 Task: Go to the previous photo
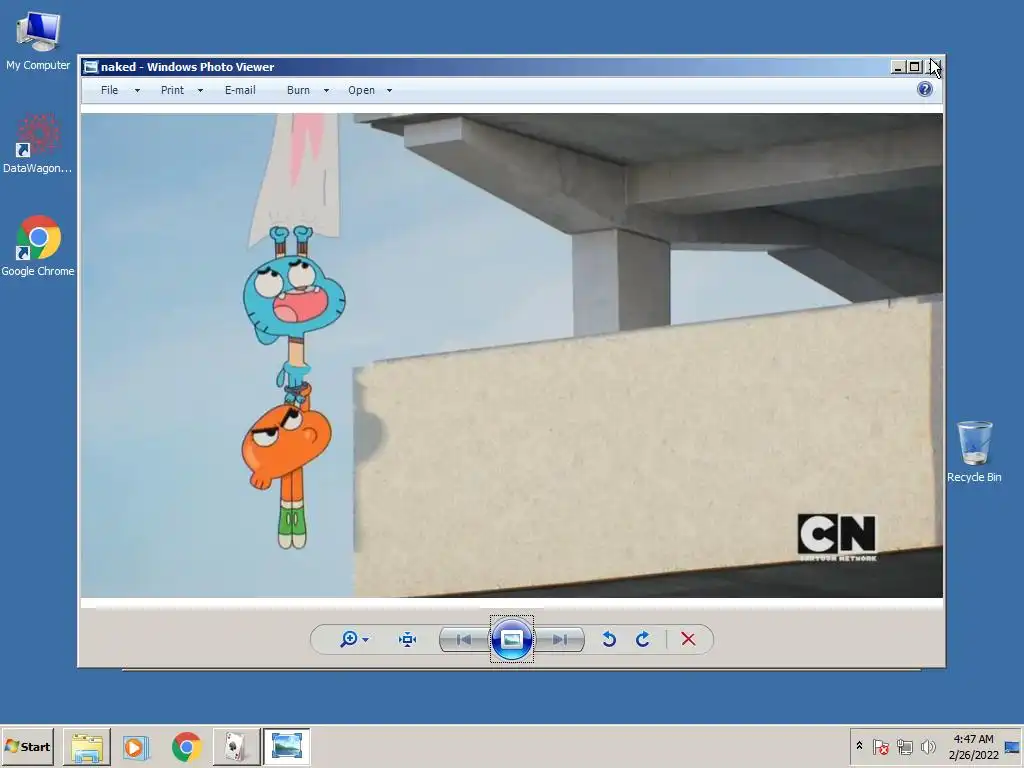click(x=464, y=639)
